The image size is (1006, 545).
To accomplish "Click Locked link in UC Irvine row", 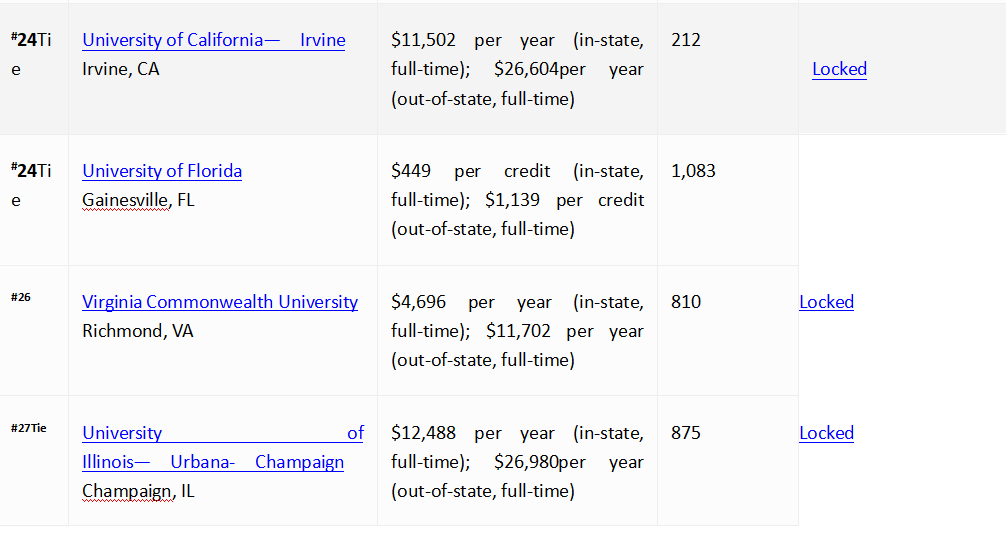I will click(839, 69).
